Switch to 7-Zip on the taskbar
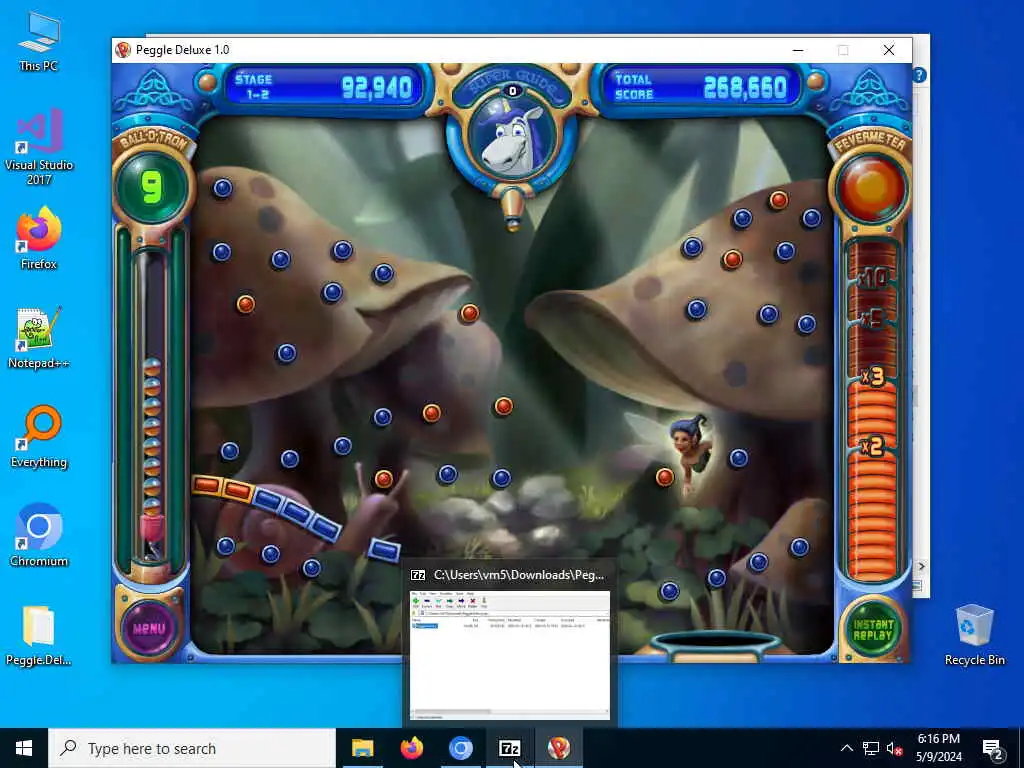Image resolution: width=1024 pixels, height=768 pixels. 509,748
